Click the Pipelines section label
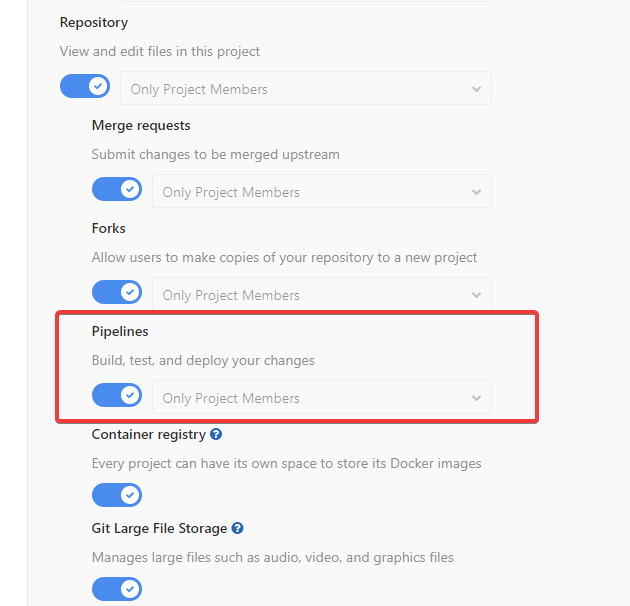The image size is (630, 606). 120,331
